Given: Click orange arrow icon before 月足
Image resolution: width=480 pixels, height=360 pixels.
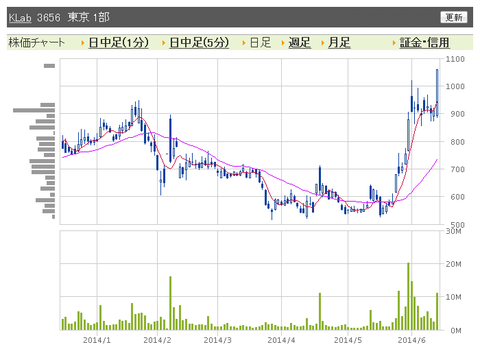Looking at the screenshot, I should (x=323, y=43).
